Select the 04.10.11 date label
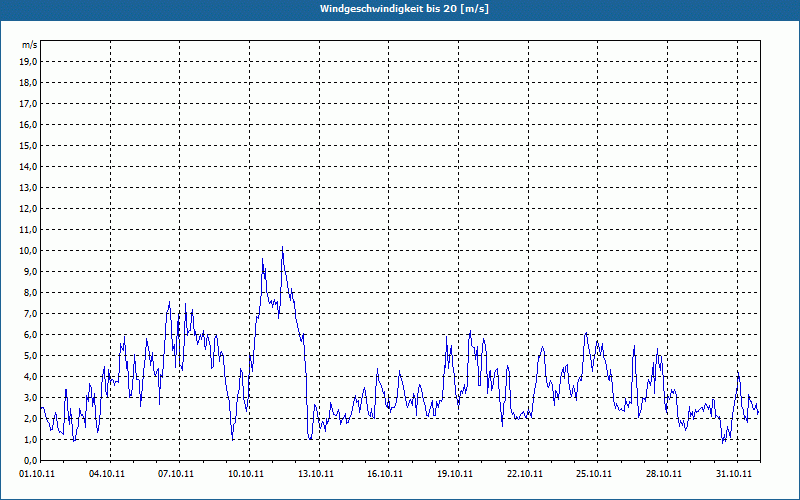Viewport: 800px width, 500px height. pos(106,474)
